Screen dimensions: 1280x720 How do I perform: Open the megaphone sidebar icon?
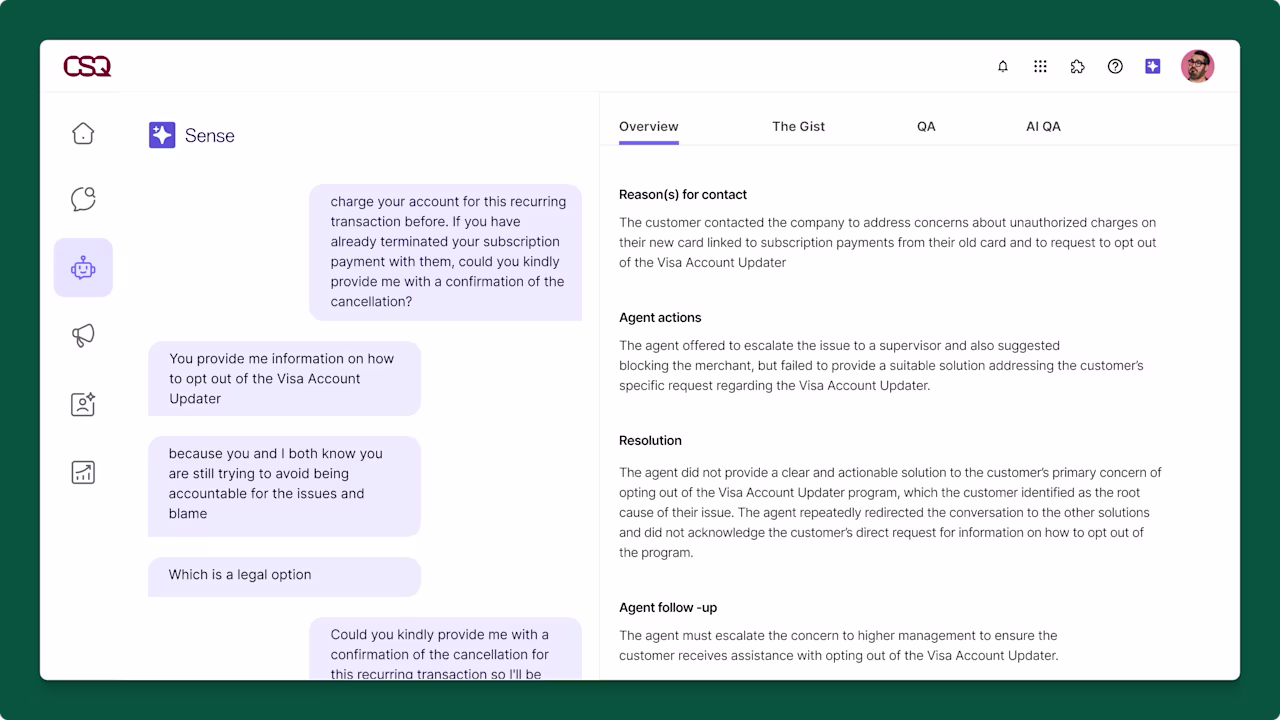click(x=83, y=335)
